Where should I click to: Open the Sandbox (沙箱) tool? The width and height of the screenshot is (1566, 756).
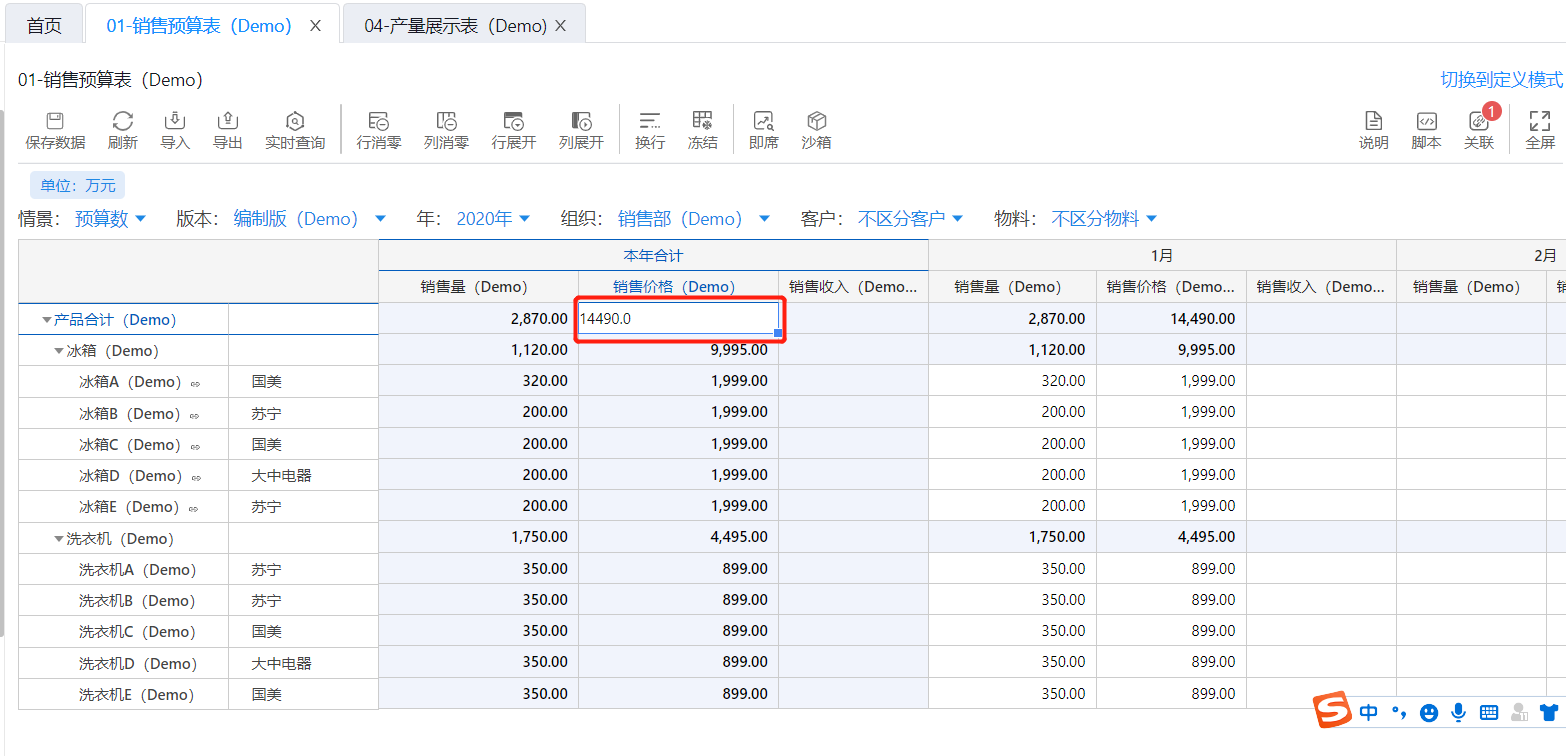tap(816, 122)
